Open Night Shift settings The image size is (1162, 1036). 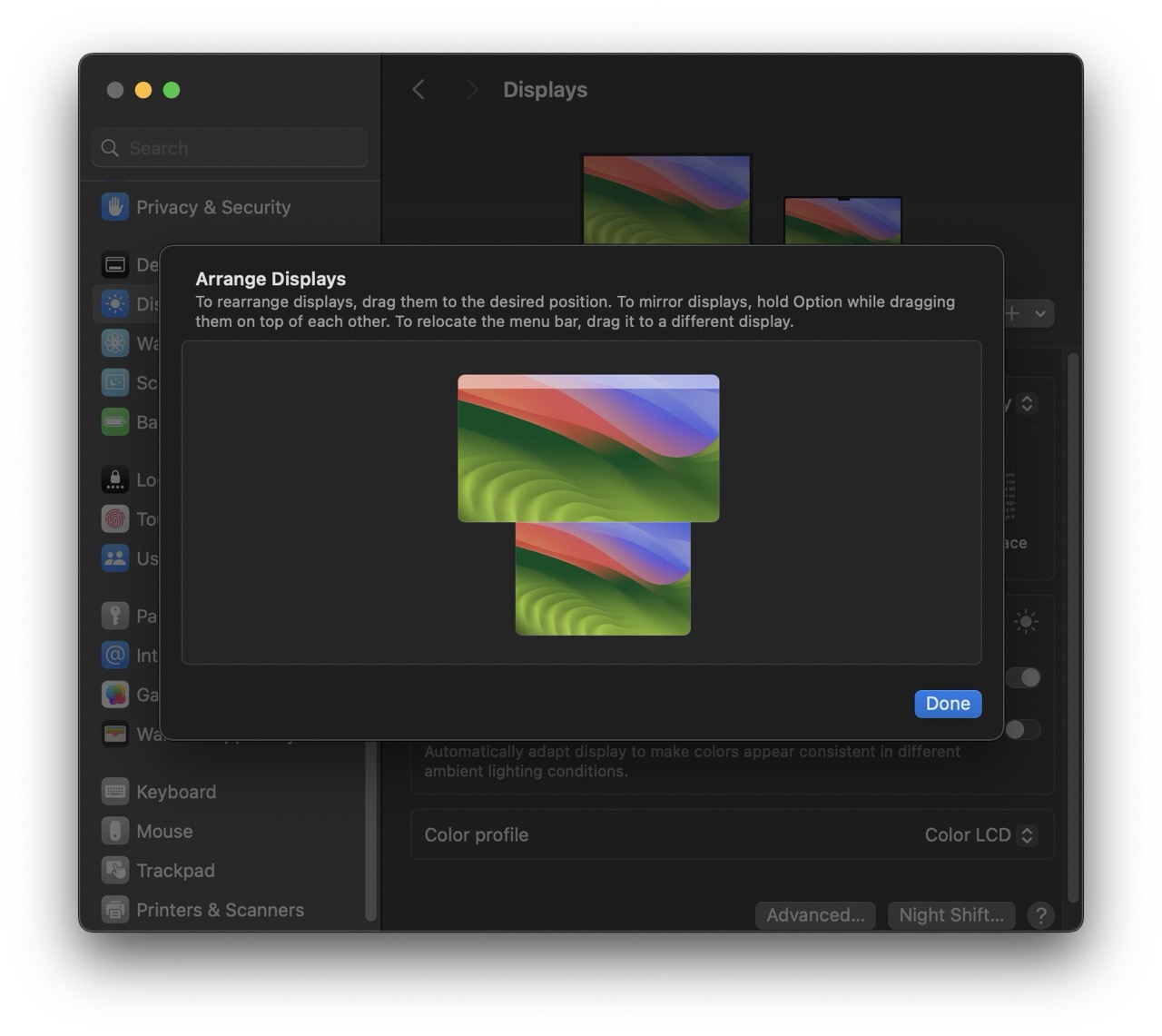tap(950, 915)
